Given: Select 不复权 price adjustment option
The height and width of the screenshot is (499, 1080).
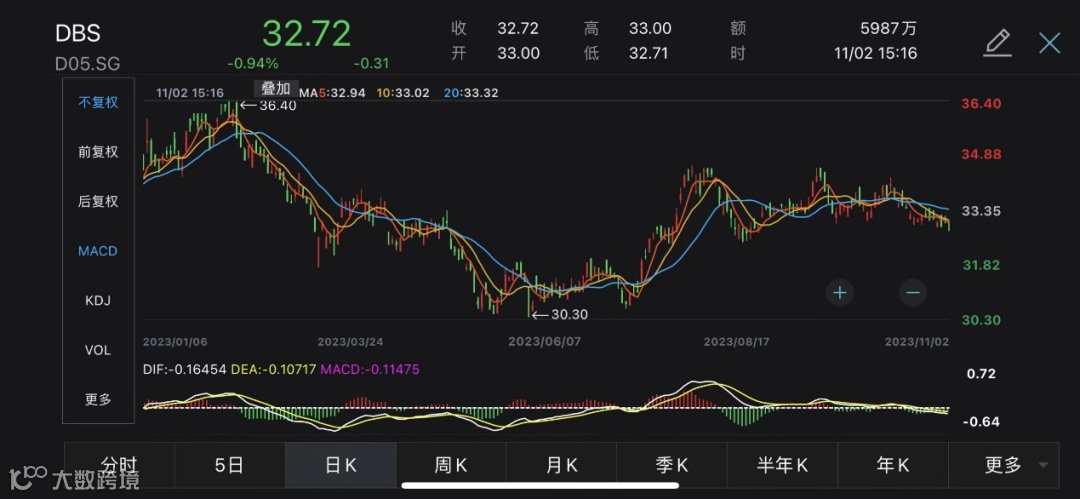Looking at the screenshot, I should pyautogui.click(x=98, y=103).
